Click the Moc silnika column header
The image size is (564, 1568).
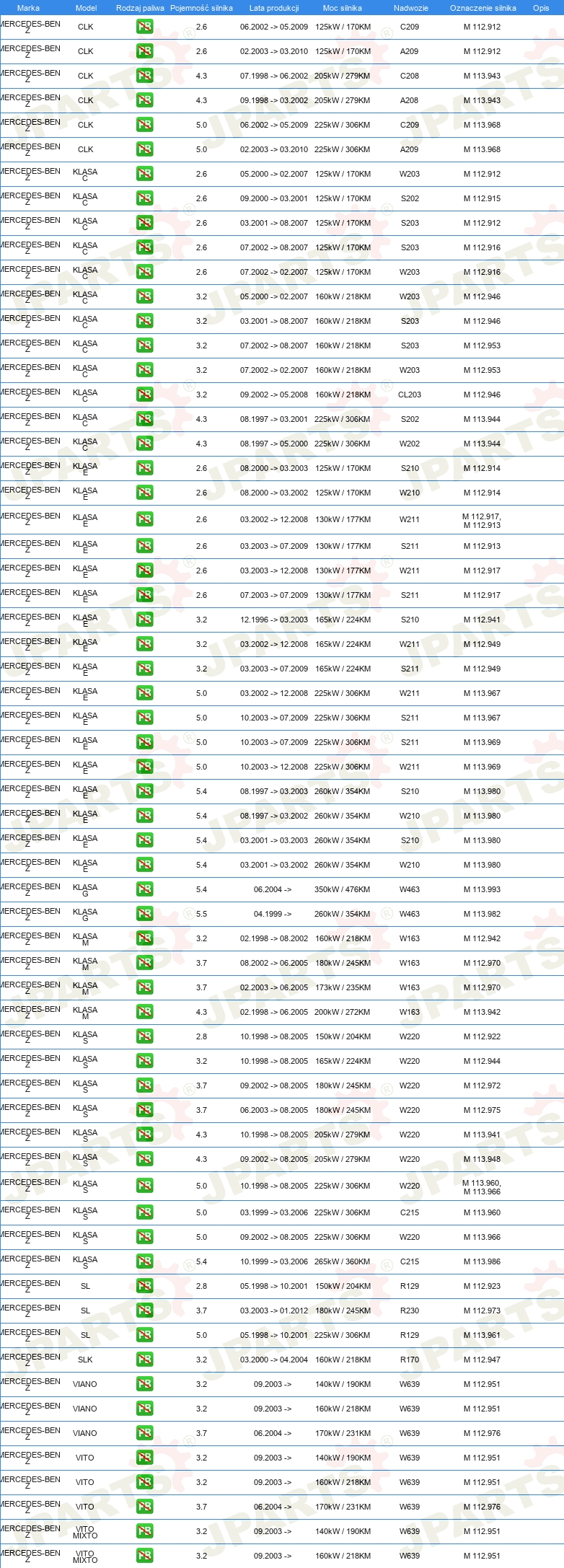(x=343, y=8)
